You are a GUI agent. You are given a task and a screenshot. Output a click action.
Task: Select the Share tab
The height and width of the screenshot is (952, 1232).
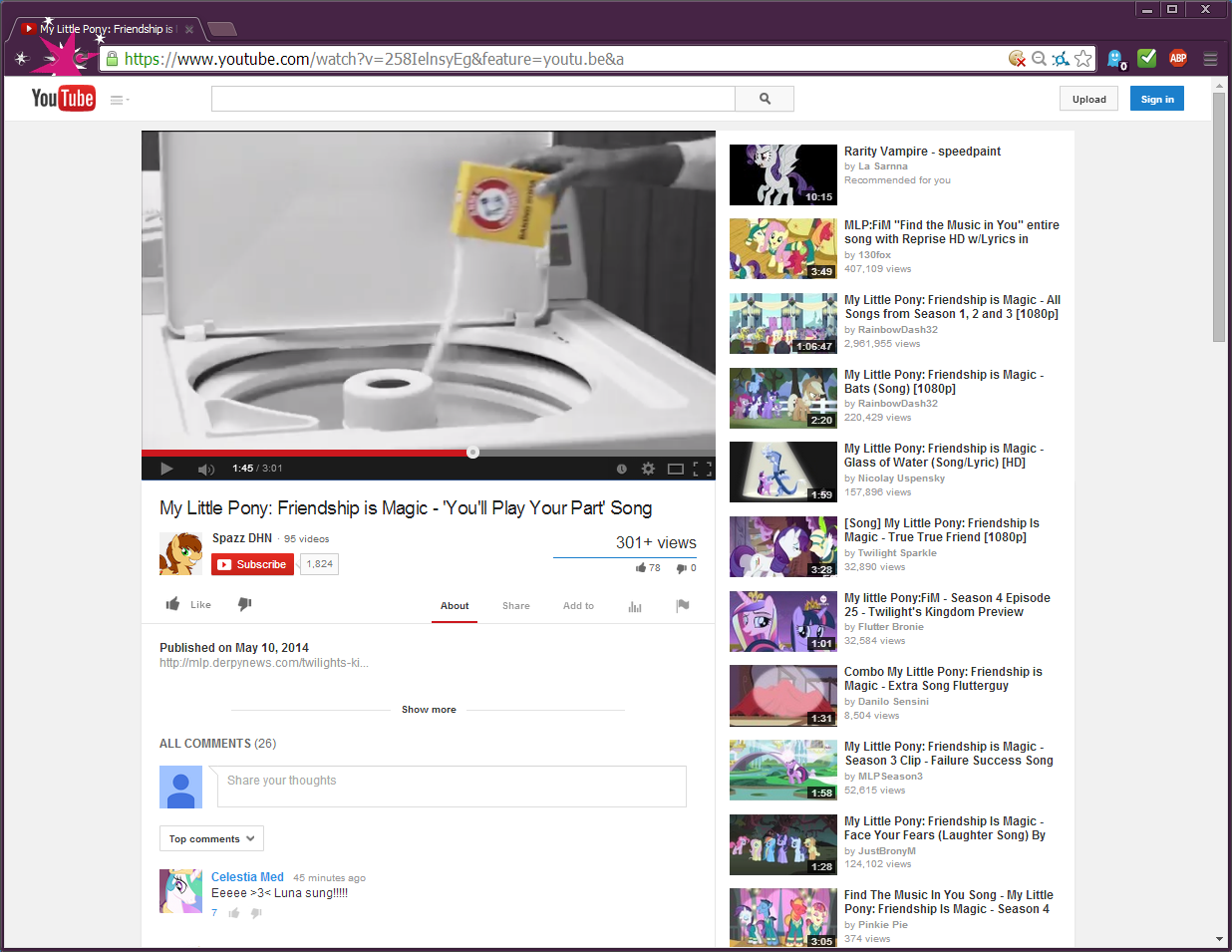click(516, 606)
